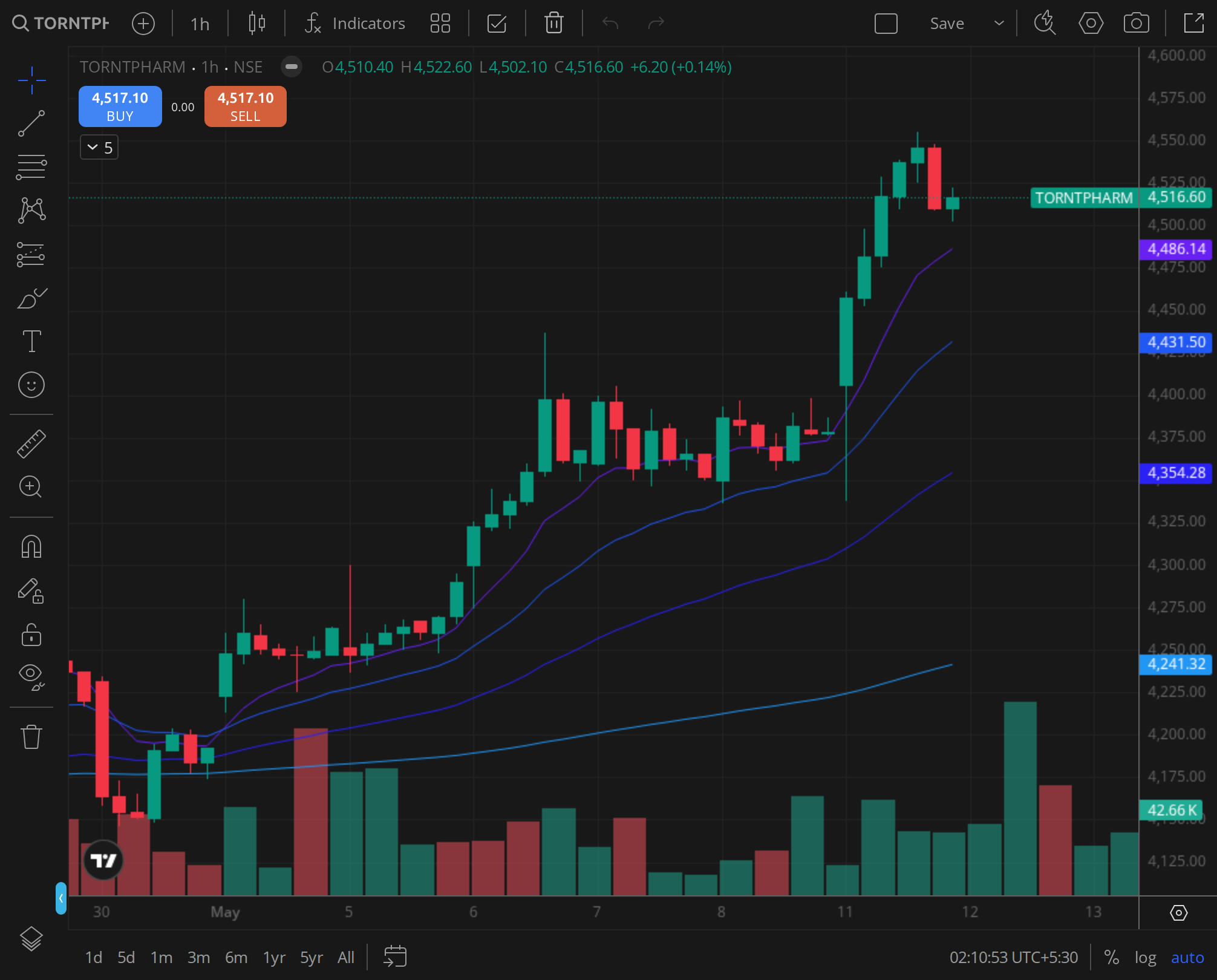The height and width of the screenshot is (980, 1217).
Task: Select the ruler measure tool
Action: 31,443
